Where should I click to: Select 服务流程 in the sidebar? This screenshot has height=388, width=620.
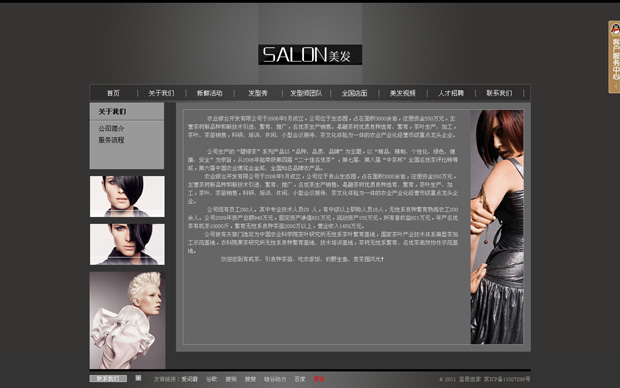111,140
